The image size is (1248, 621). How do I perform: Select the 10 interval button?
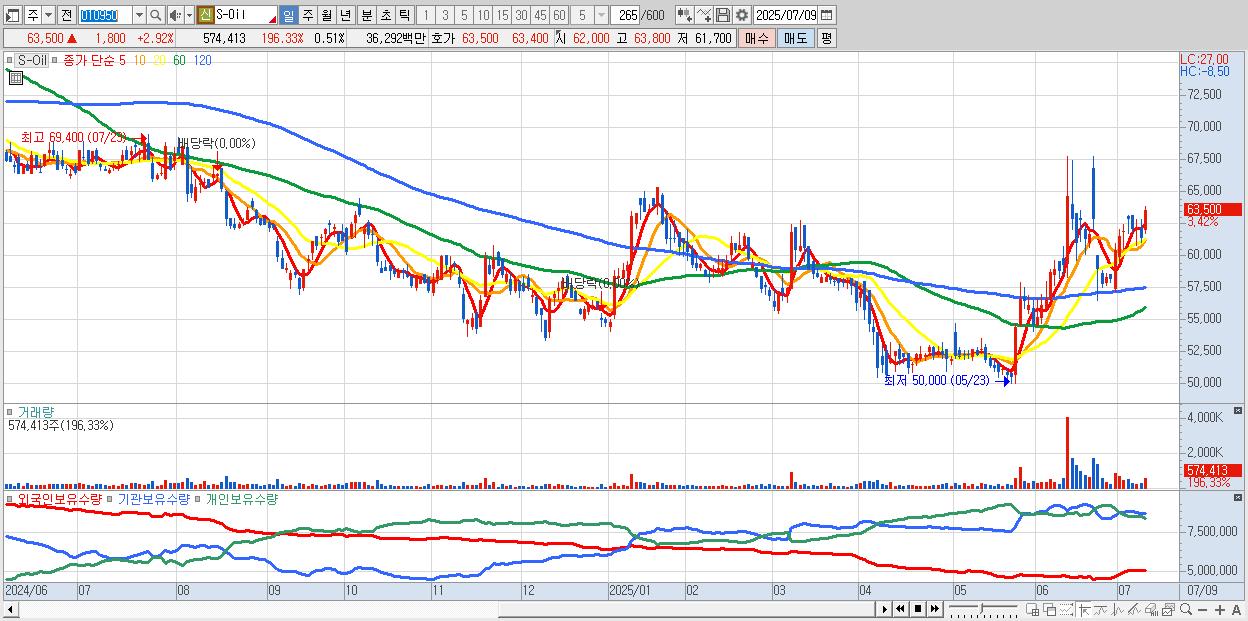tap(483, 15)
